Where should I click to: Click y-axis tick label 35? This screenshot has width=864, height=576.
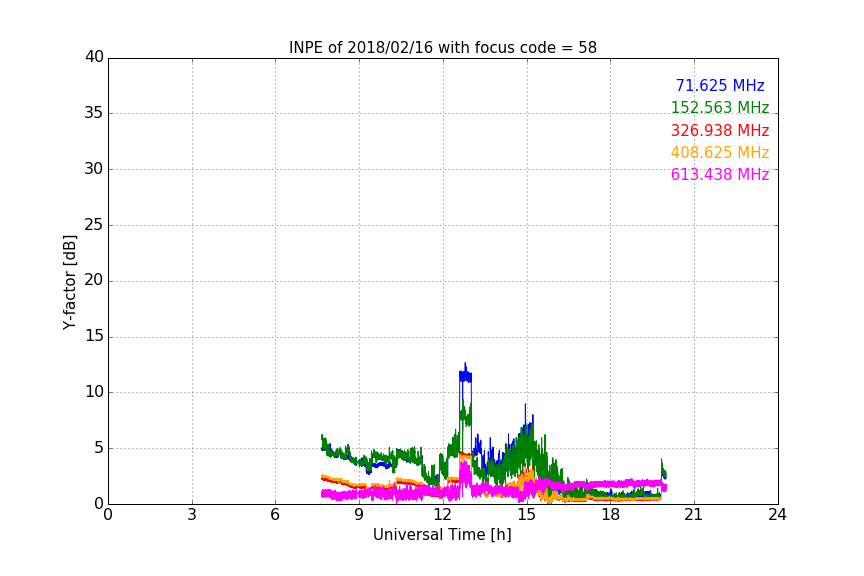[x=94, y=113]
